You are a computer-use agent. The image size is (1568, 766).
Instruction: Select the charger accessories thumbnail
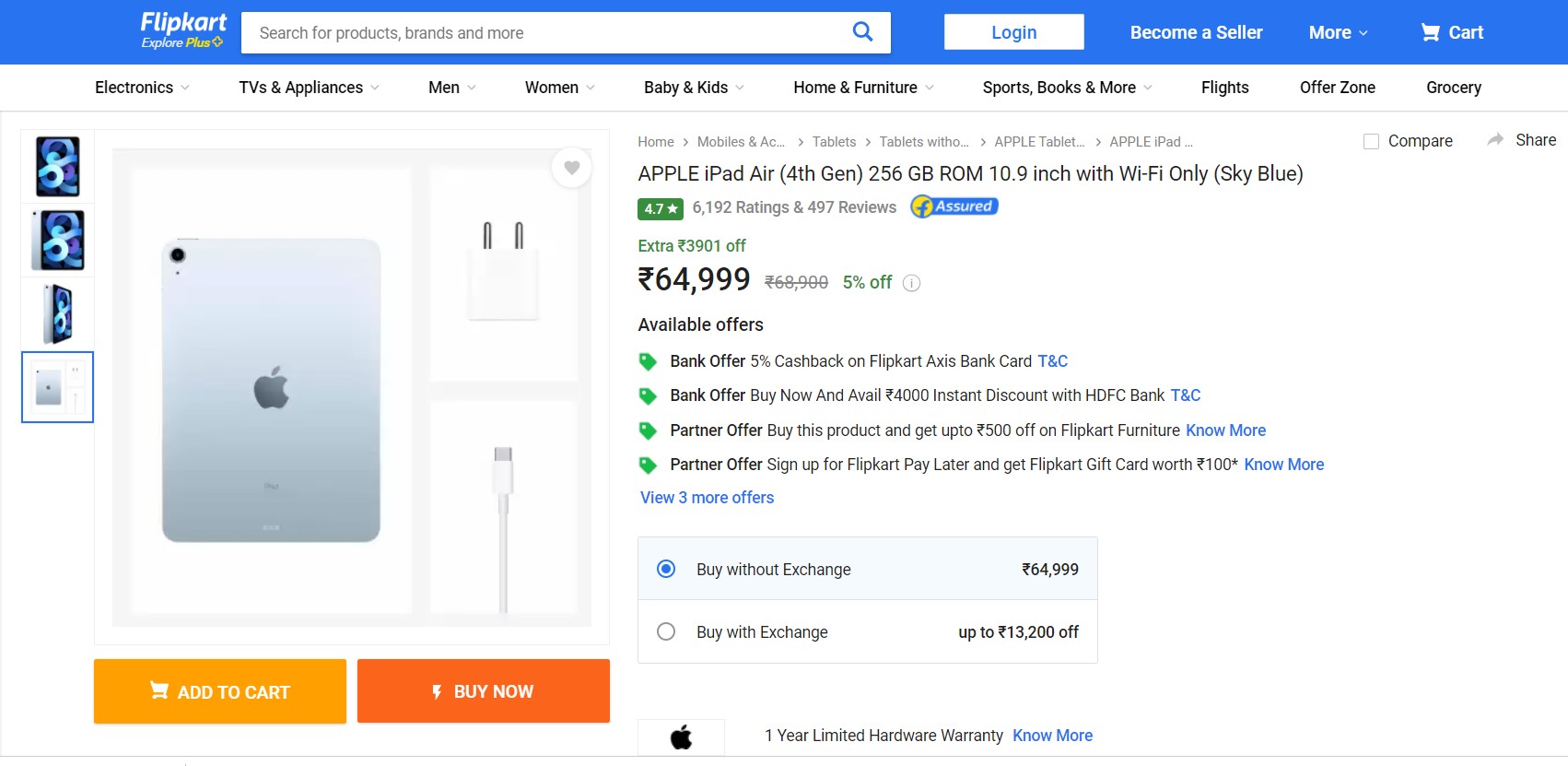tap(57, 386)
